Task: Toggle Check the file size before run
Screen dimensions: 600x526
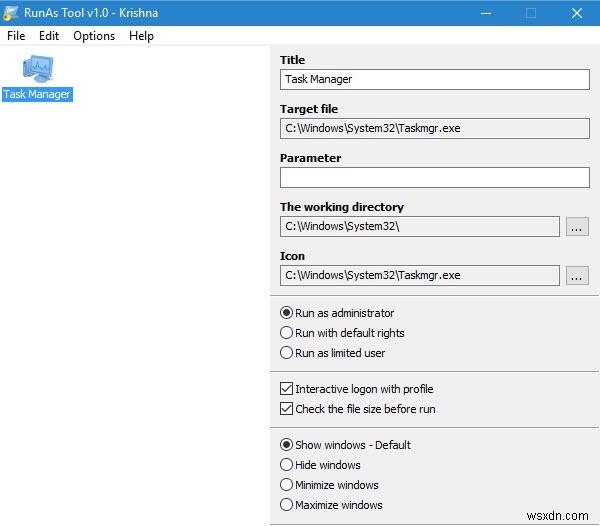Action: (x=357, y=409)
